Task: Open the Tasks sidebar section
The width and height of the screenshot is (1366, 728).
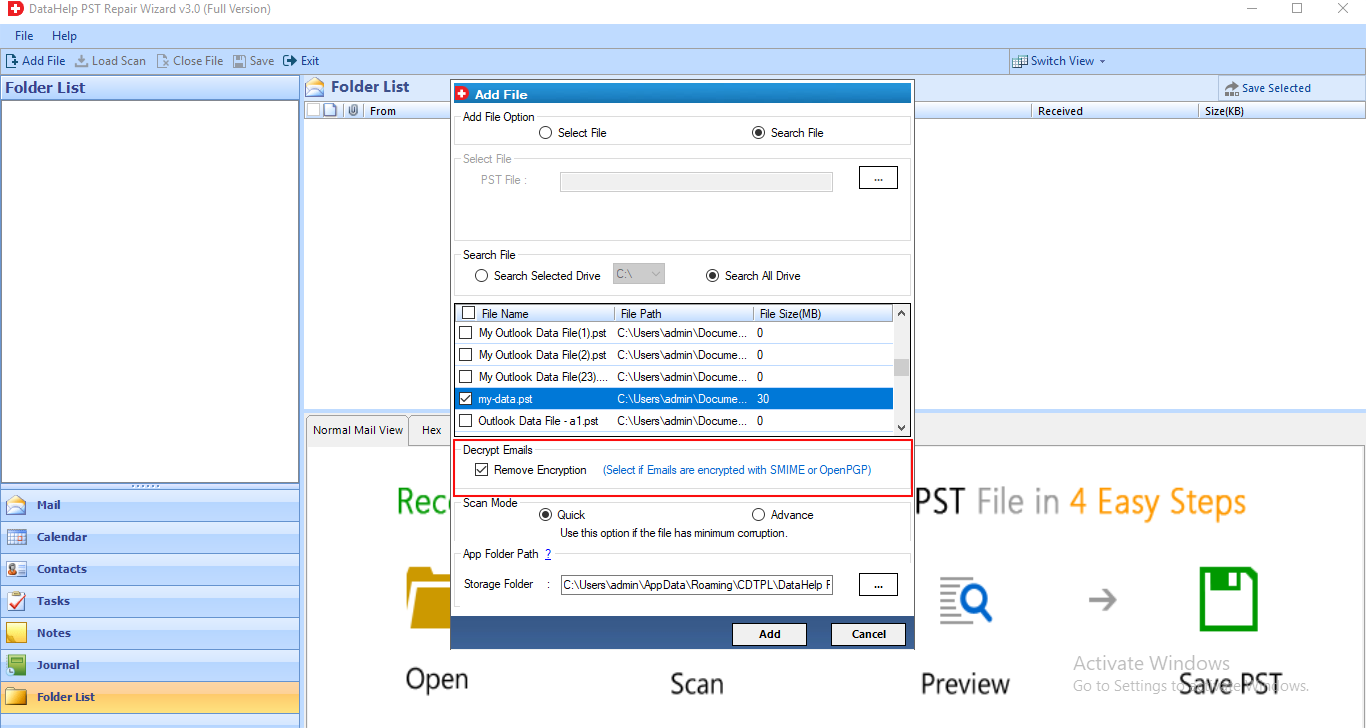Action: click(x=53, y=601)
